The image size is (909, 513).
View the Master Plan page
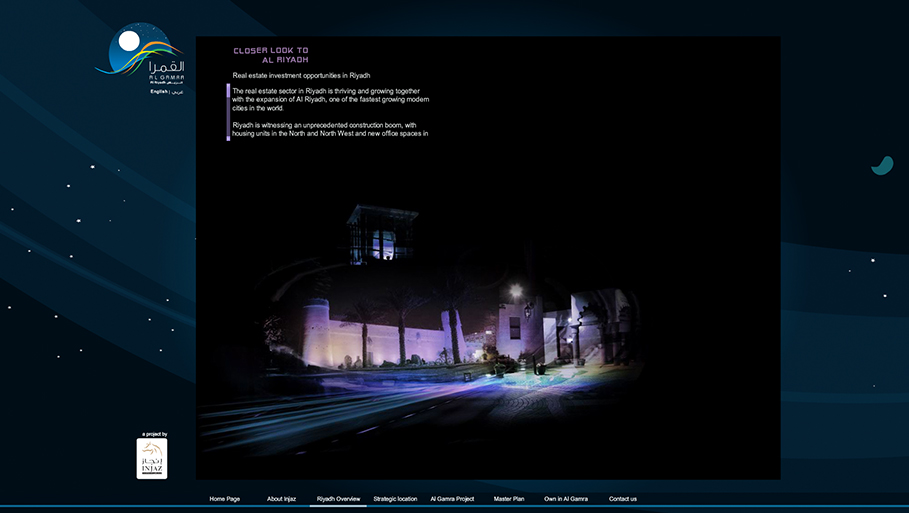509,498
